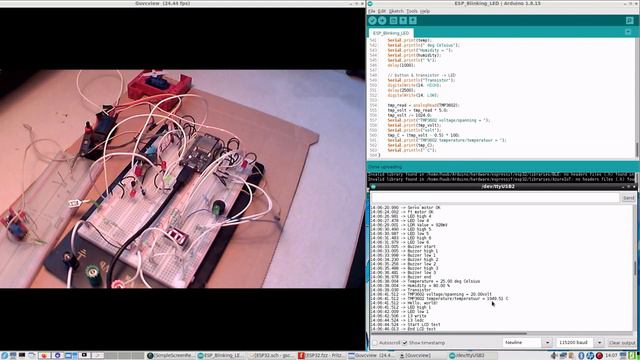Viewport: 640px width, 360px height.
Task: Click the 'LDR Value = 920mV' output line
Action: pos(427,225)
